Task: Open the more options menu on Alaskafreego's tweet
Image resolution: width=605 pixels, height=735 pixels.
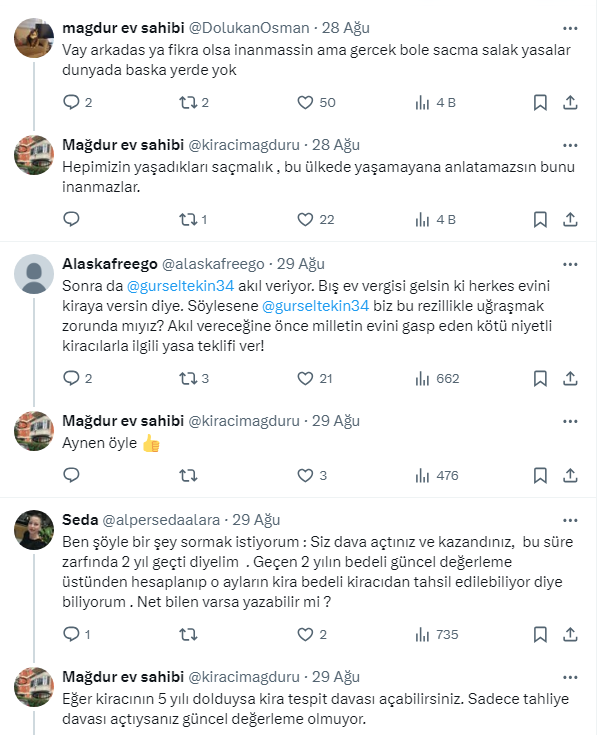Action: pos(570,264)
